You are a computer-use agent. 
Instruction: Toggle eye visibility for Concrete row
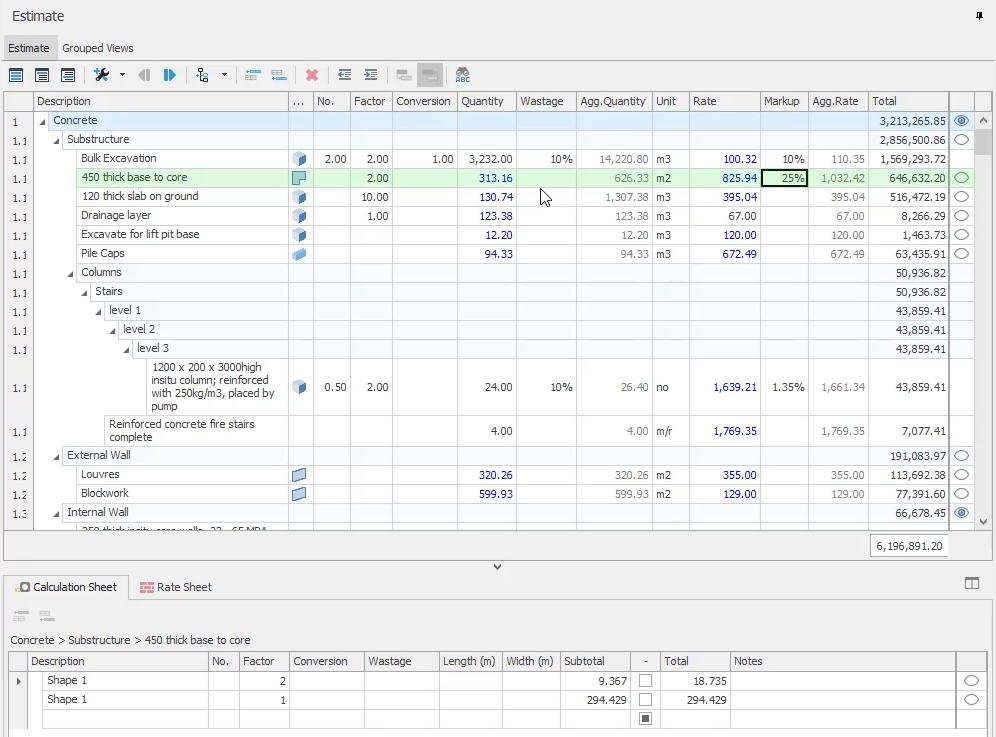tap(962, 121)
